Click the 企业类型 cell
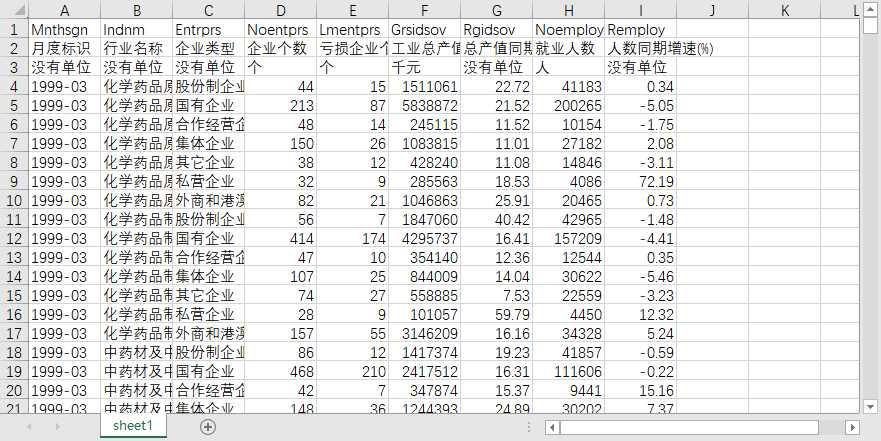Viewport: 881px width, 441px height. click(x=208, y=48)
